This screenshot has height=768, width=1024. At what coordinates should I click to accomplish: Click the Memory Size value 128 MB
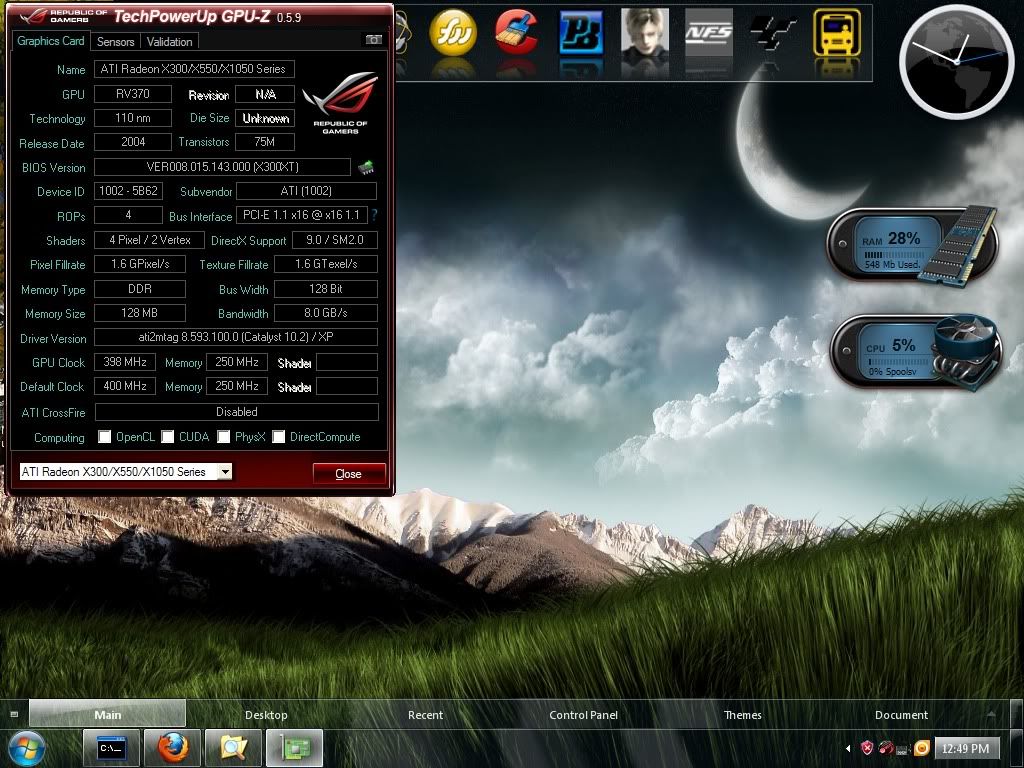(140, 313)
